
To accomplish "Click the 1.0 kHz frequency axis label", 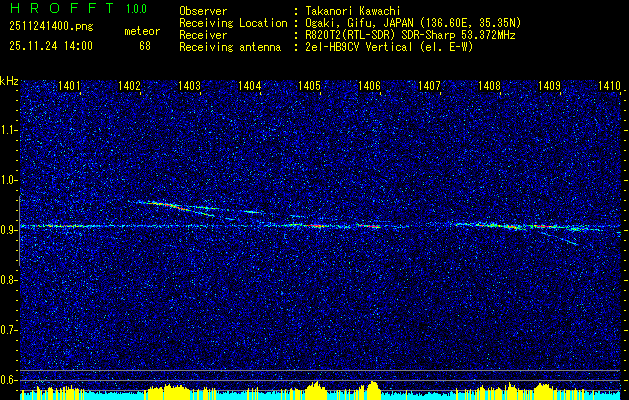I will [8, 180].
